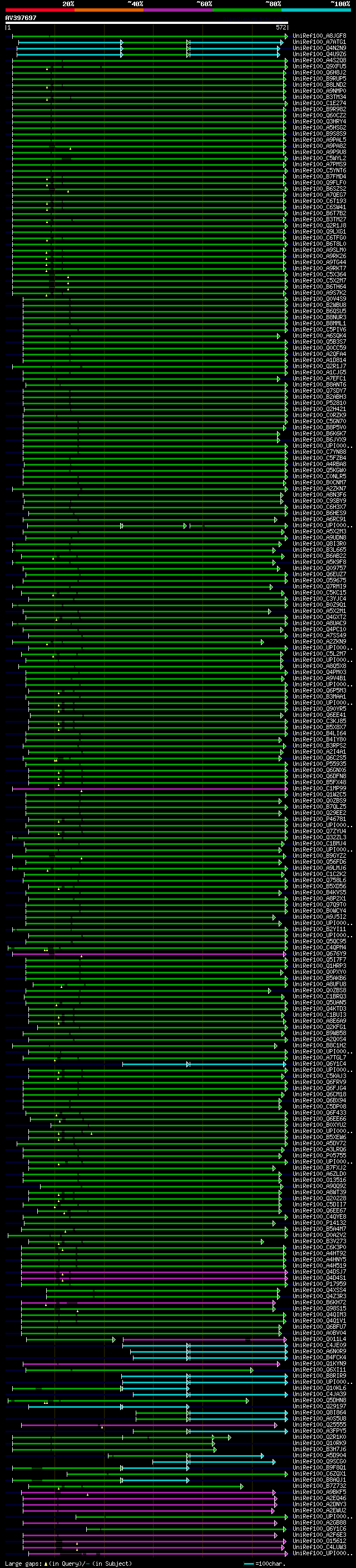Click the green ~80% identity legend segment
The height and width of the screenshot is (1568, 356).
[247, 11]
